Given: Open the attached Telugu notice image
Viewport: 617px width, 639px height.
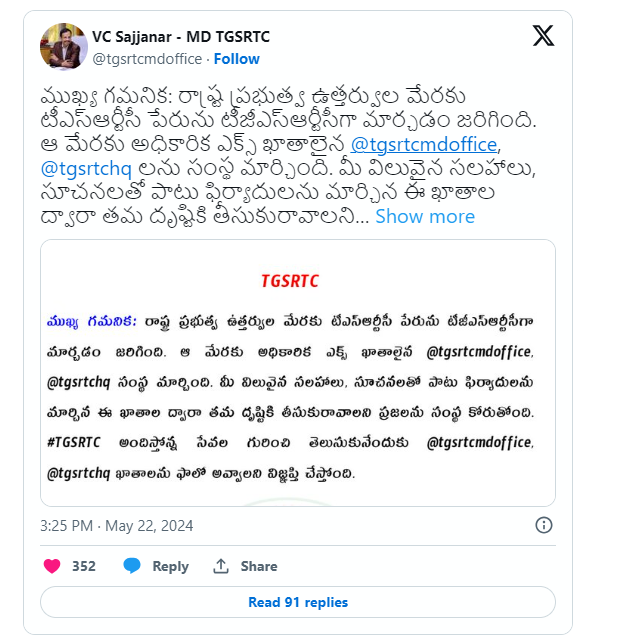Looking at the screenshot, I should point(298,373).
